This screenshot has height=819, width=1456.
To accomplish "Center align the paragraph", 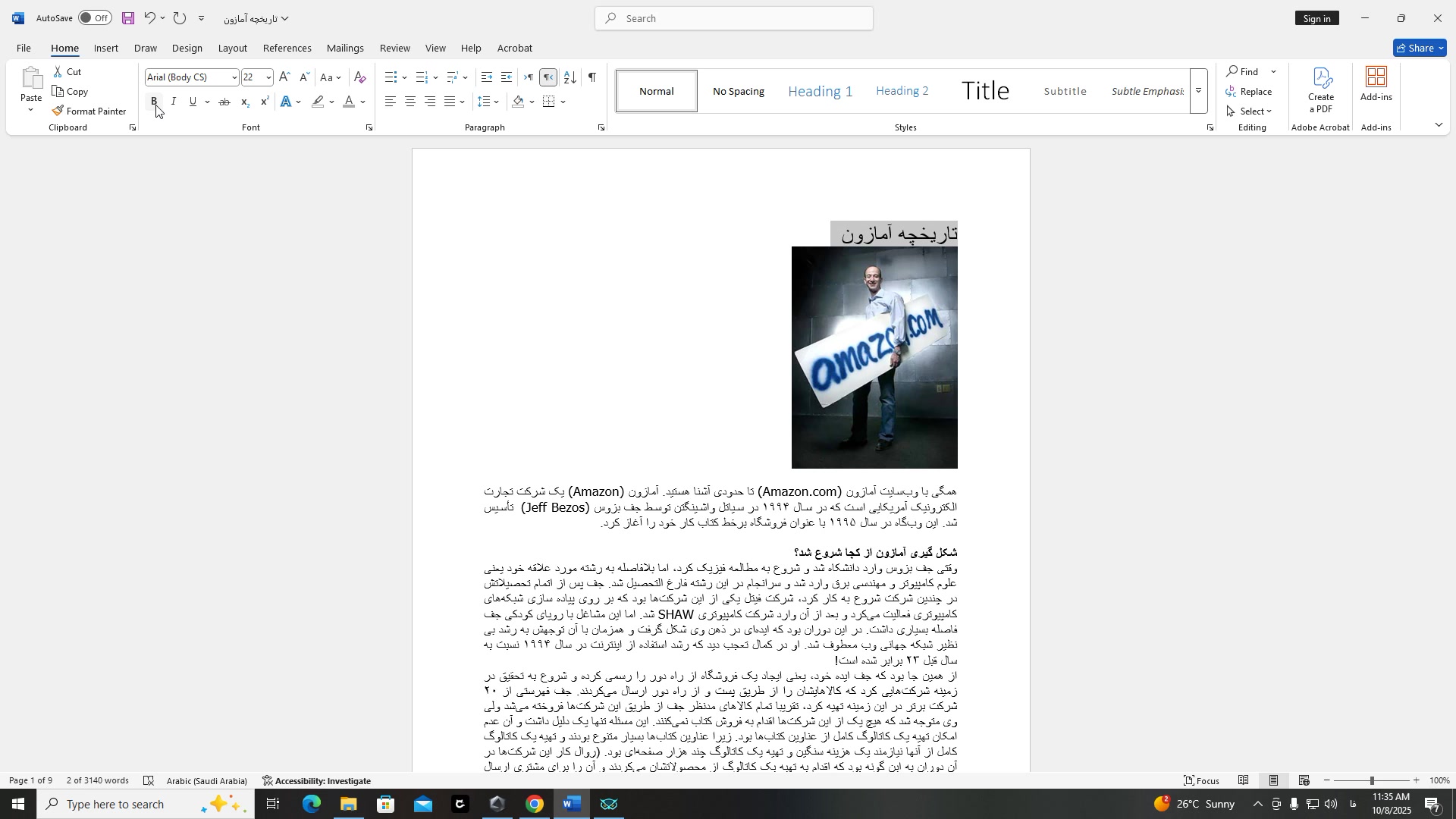I will click(410, 102).
